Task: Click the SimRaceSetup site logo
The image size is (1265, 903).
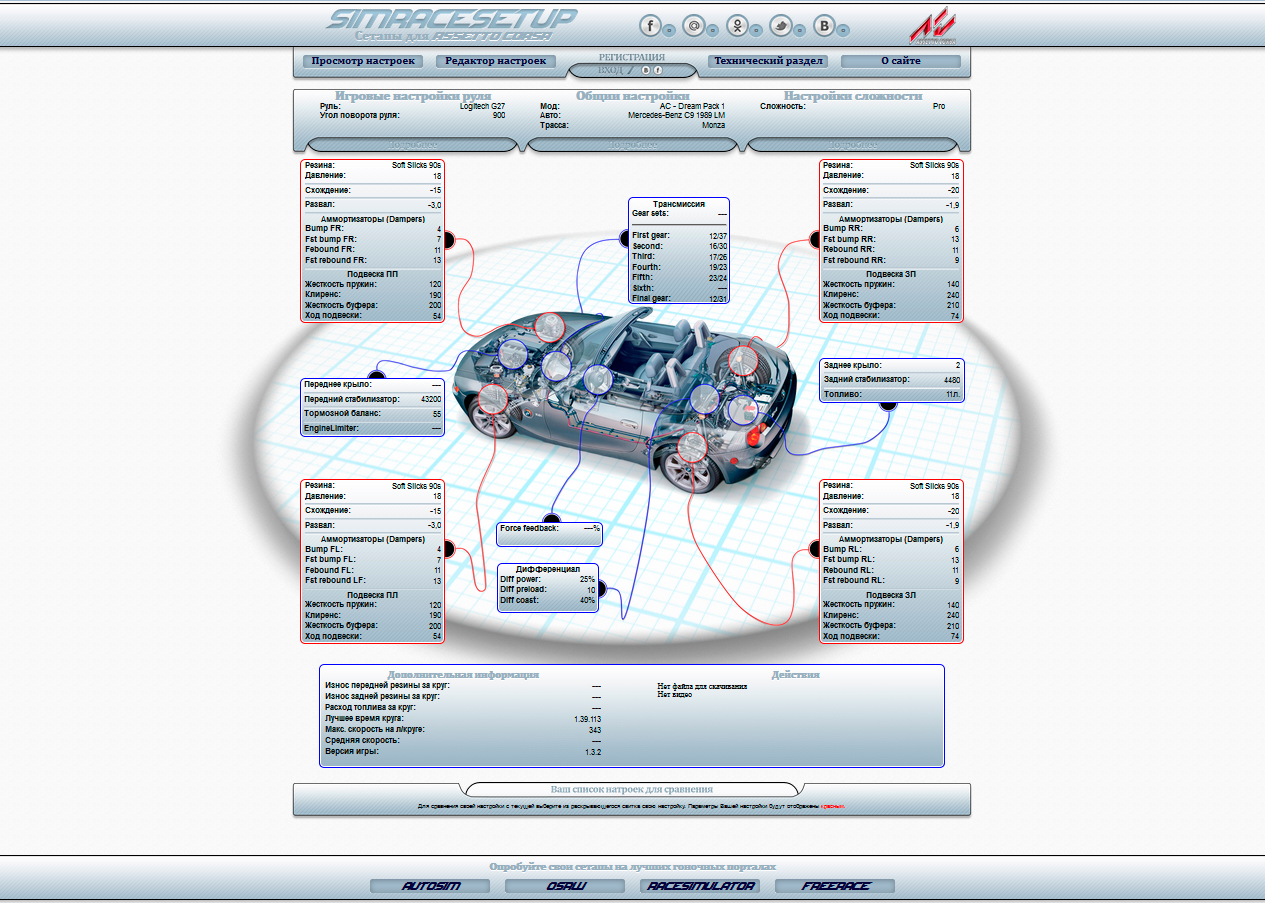Action: (452, 24)
